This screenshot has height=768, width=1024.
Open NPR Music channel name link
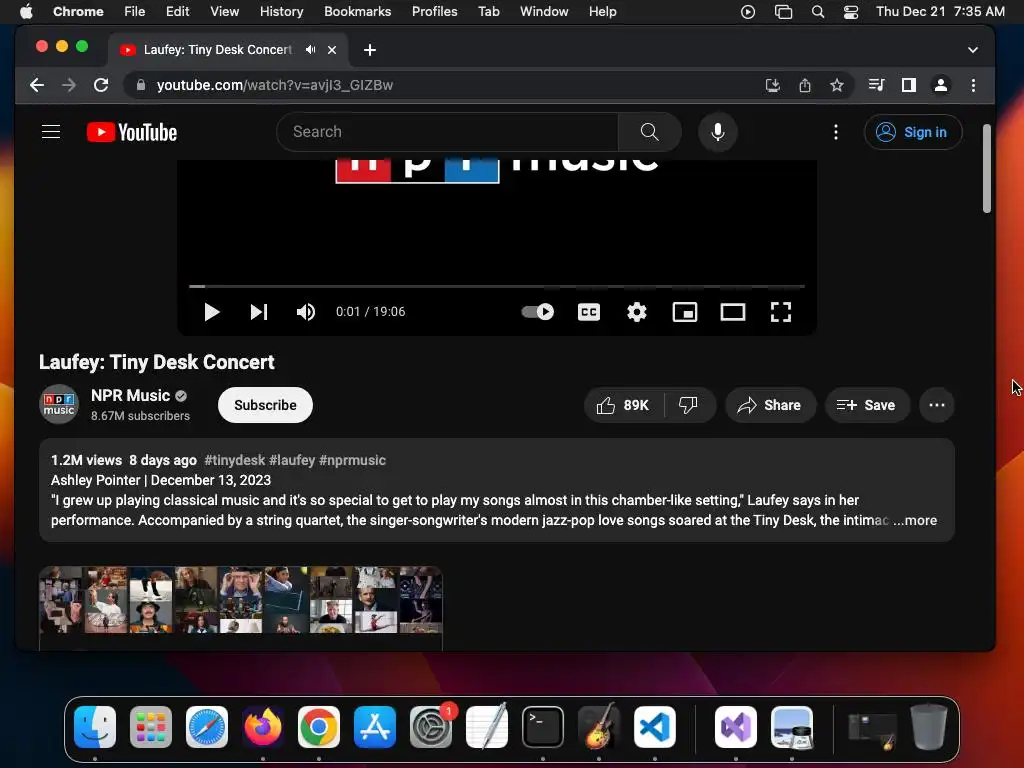click(131, 396)
